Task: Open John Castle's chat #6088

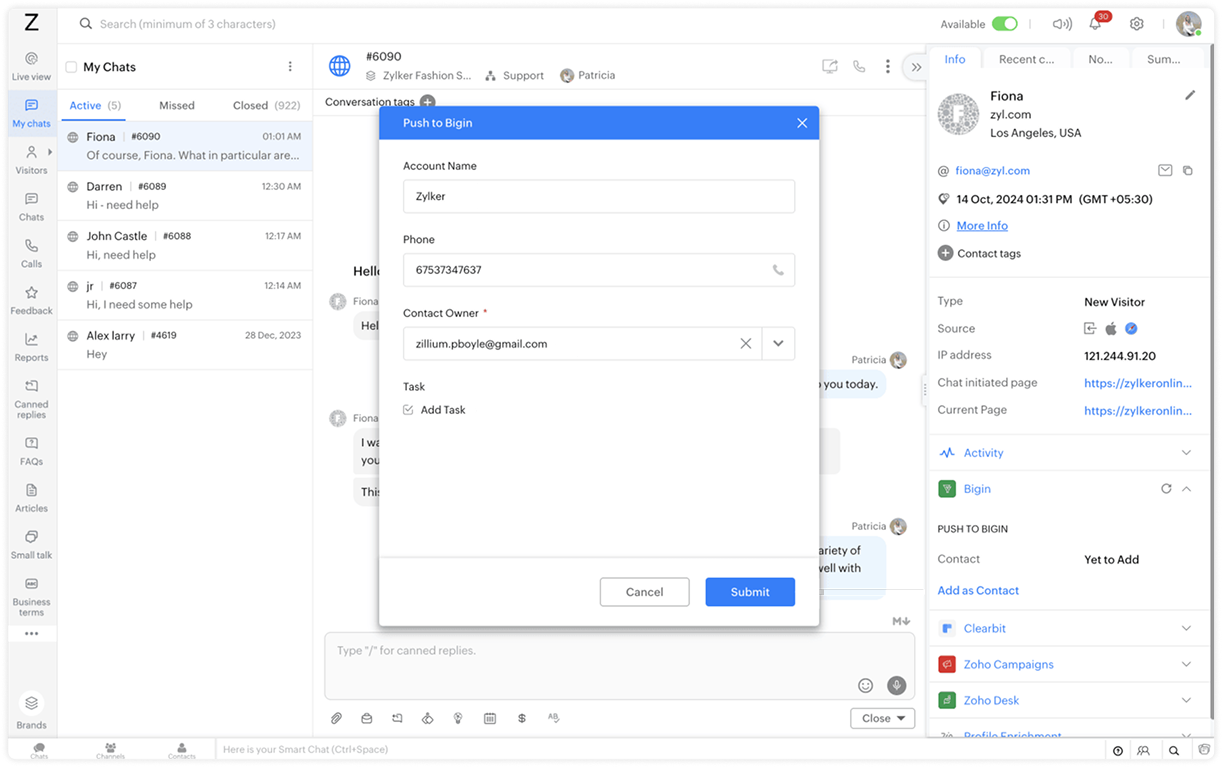Action: 185,246
